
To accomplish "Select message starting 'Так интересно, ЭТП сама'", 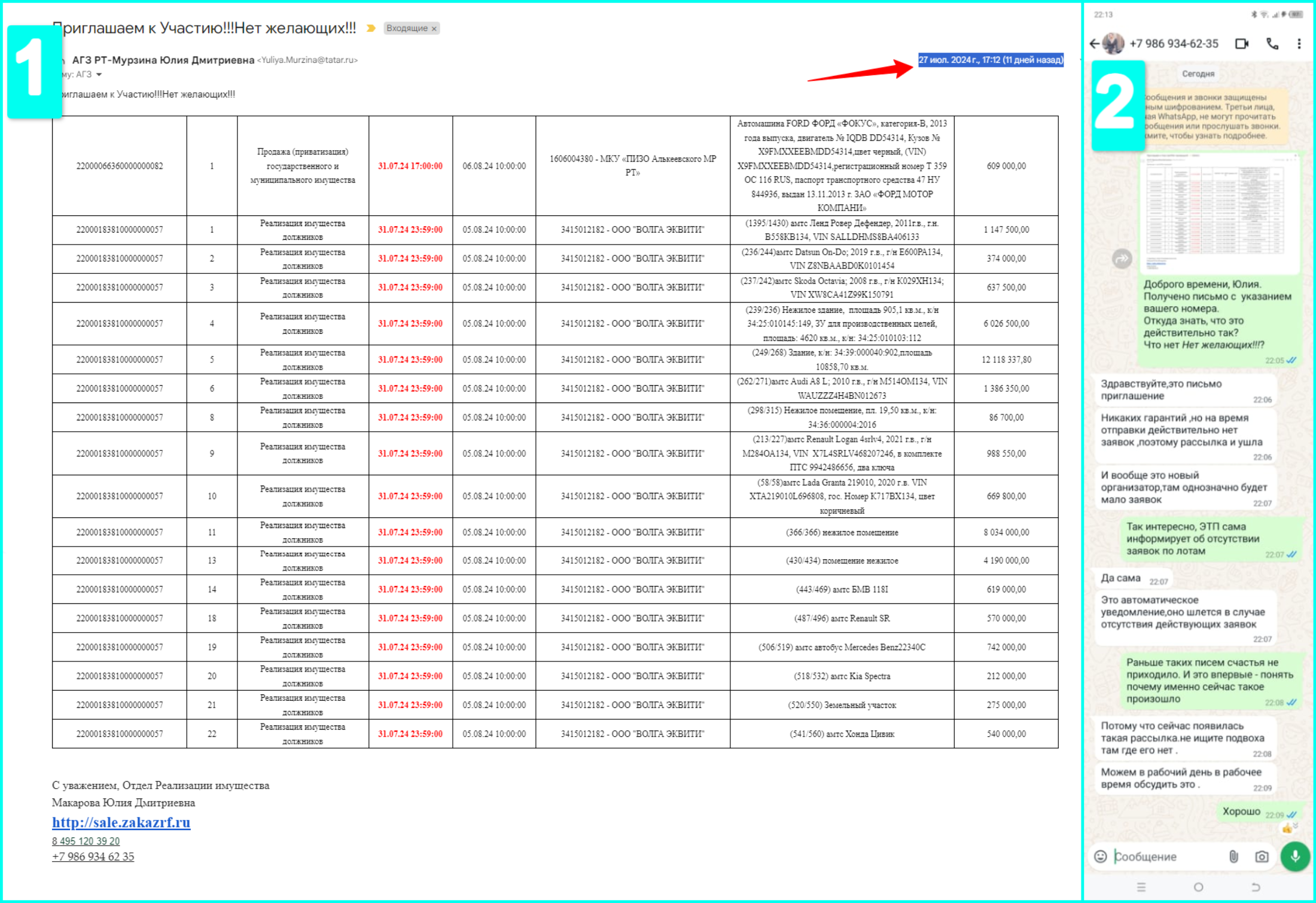I will point(1211,539).
